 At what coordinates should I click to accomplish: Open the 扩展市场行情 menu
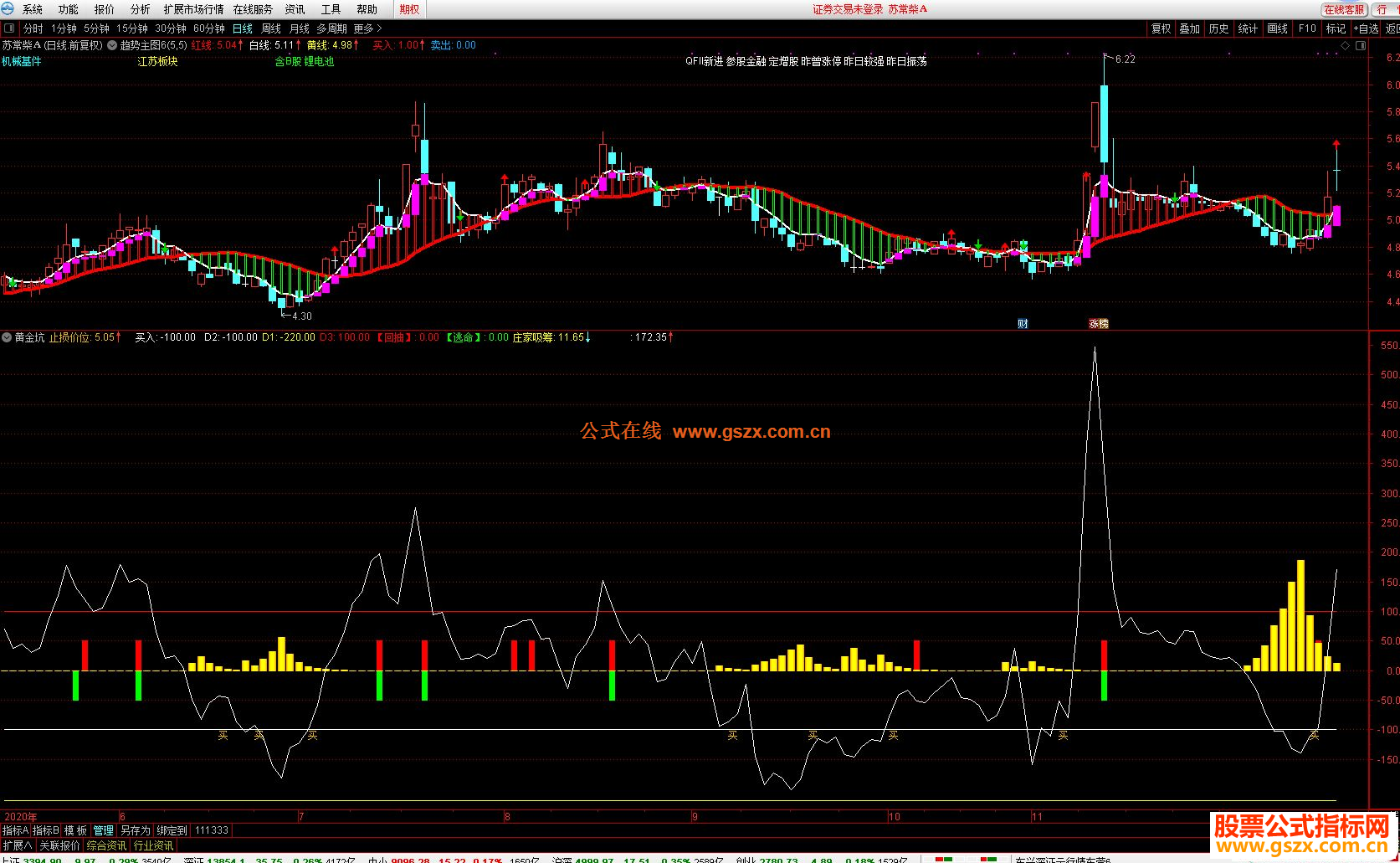(x=193, y=9)
